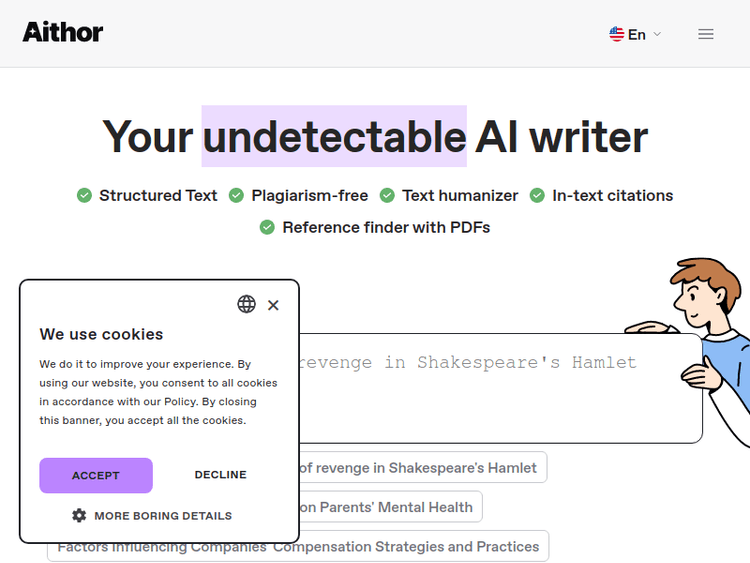Viewport: 750px width, 563px height.
Task: Click the US flag icon
Action: tap(617, 34)
